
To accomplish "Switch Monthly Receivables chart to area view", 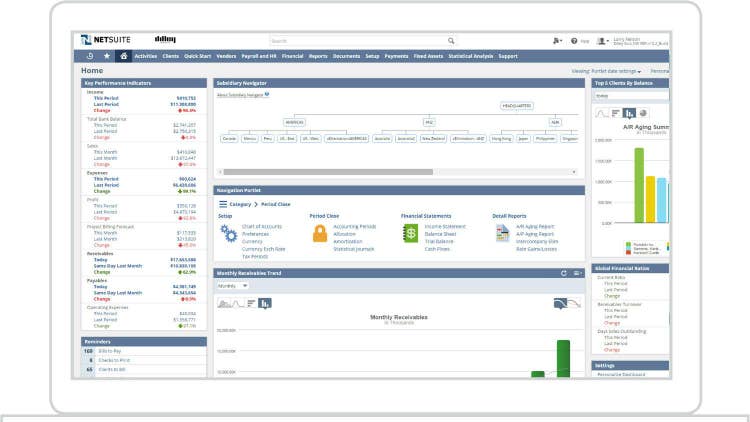I will coord(224,303).
